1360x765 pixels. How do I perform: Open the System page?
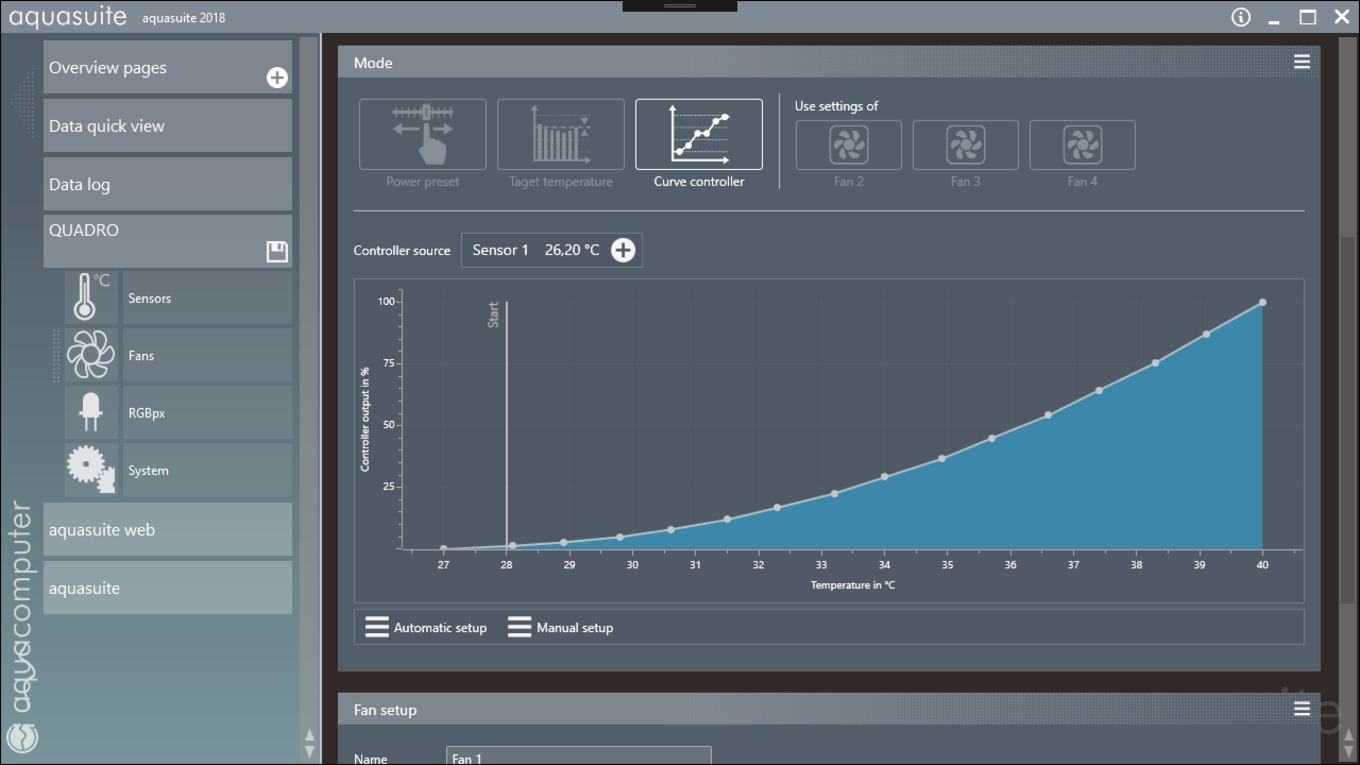207,470
